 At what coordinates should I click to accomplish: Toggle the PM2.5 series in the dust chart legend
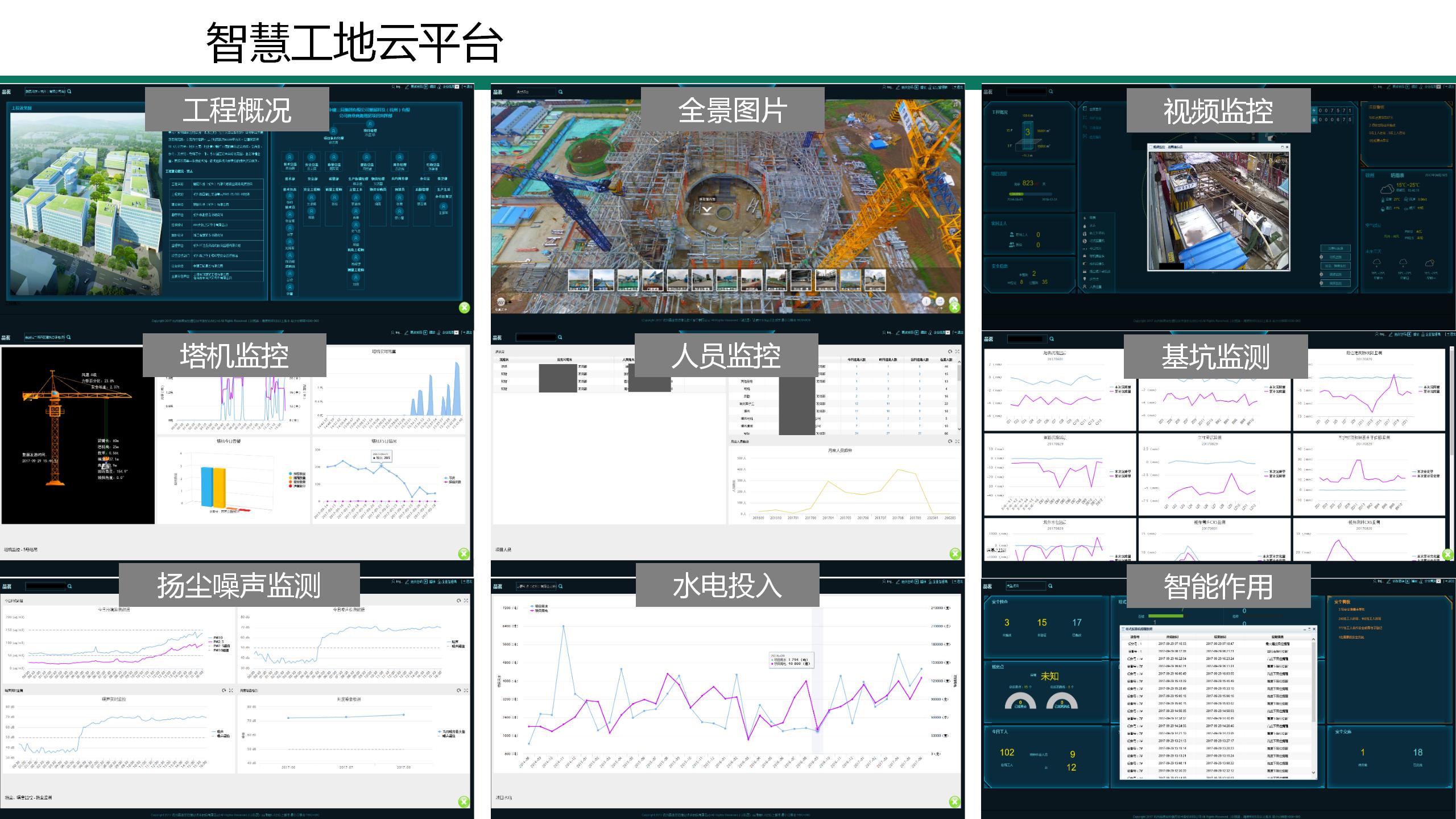pos(217,642)
